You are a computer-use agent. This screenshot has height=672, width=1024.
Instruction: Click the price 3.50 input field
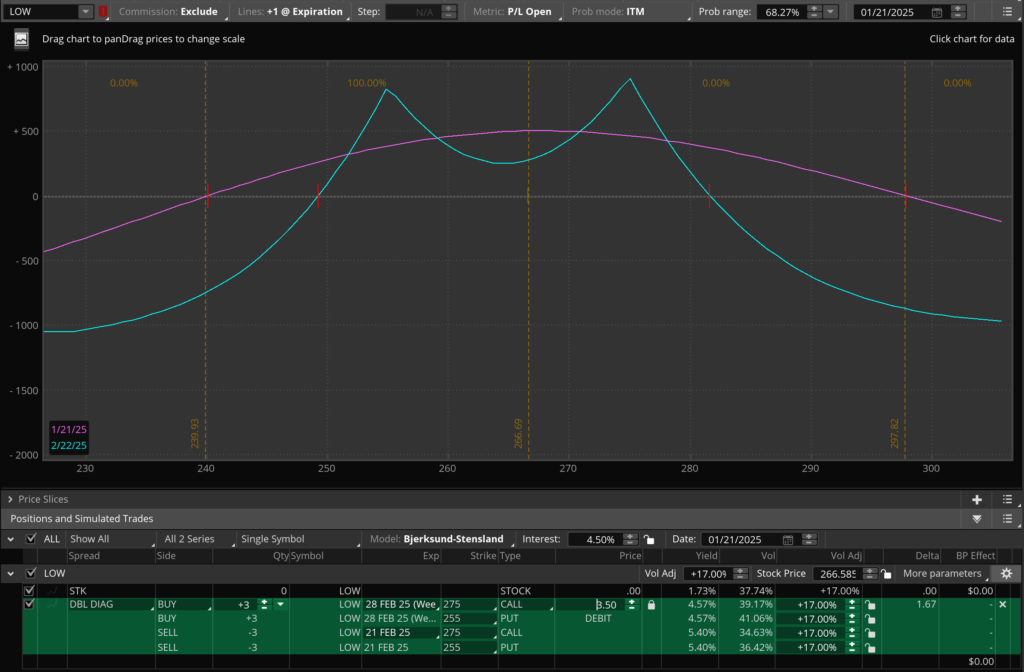[591, 605]
